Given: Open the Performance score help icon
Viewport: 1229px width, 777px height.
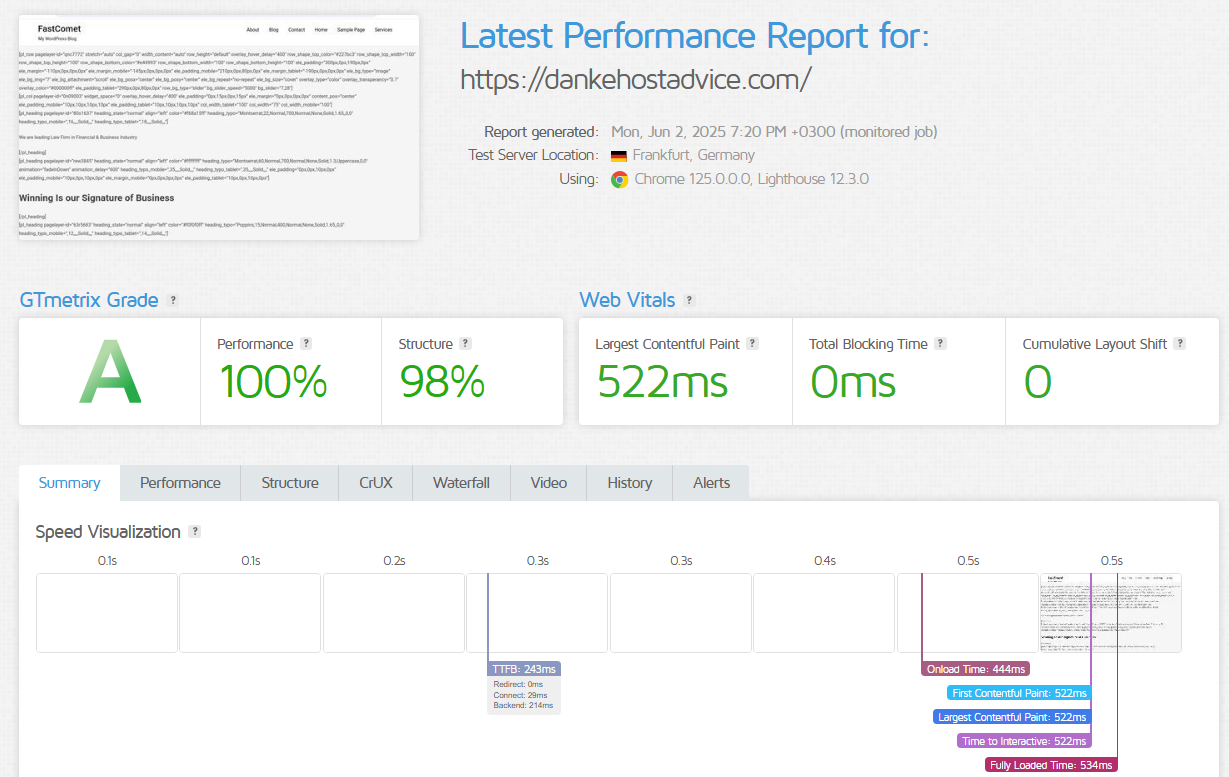Looking at the screenshot, I should point(306,343).
